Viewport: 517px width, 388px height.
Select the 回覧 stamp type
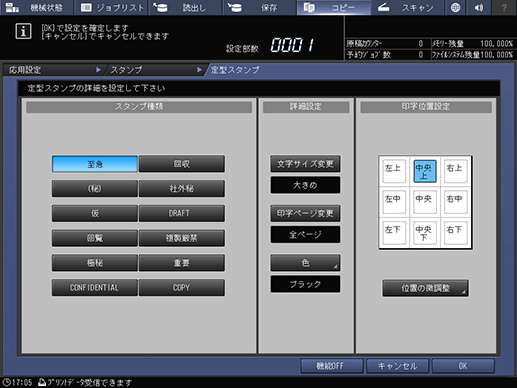(x=95, y=238)
